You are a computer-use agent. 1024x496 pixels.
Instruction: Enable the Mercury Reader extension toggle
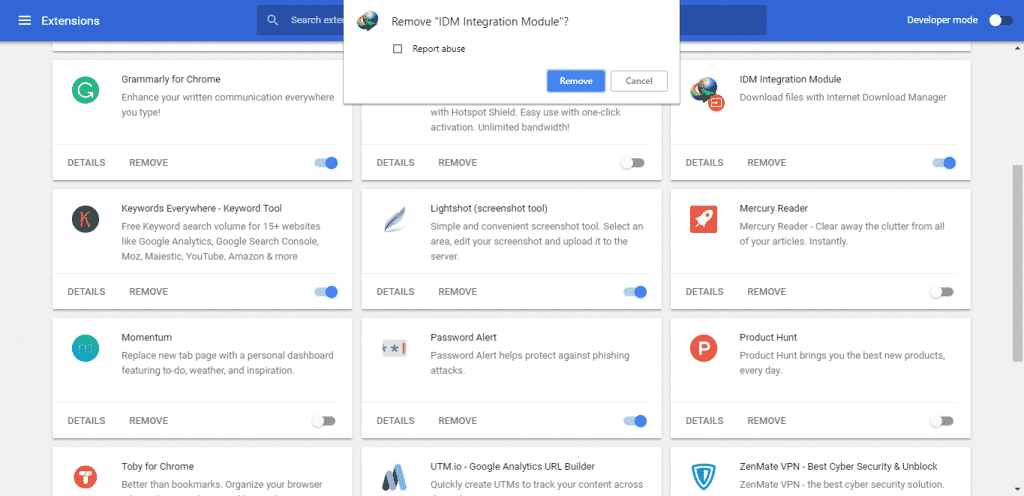pyautogui.click(x=941, y=292)
